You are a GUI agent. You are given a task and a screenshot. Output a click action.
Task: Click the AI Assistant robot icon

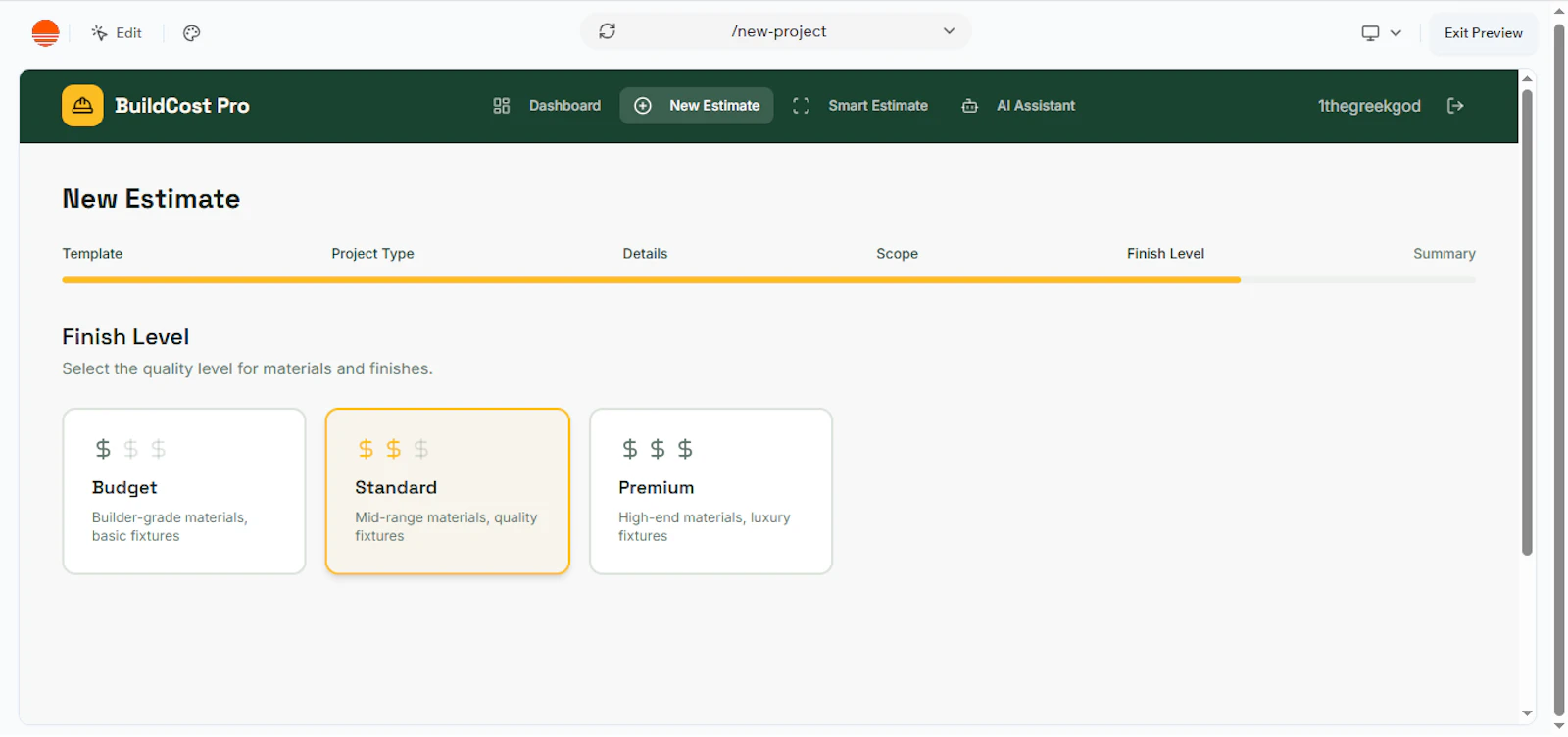(969, 106)
